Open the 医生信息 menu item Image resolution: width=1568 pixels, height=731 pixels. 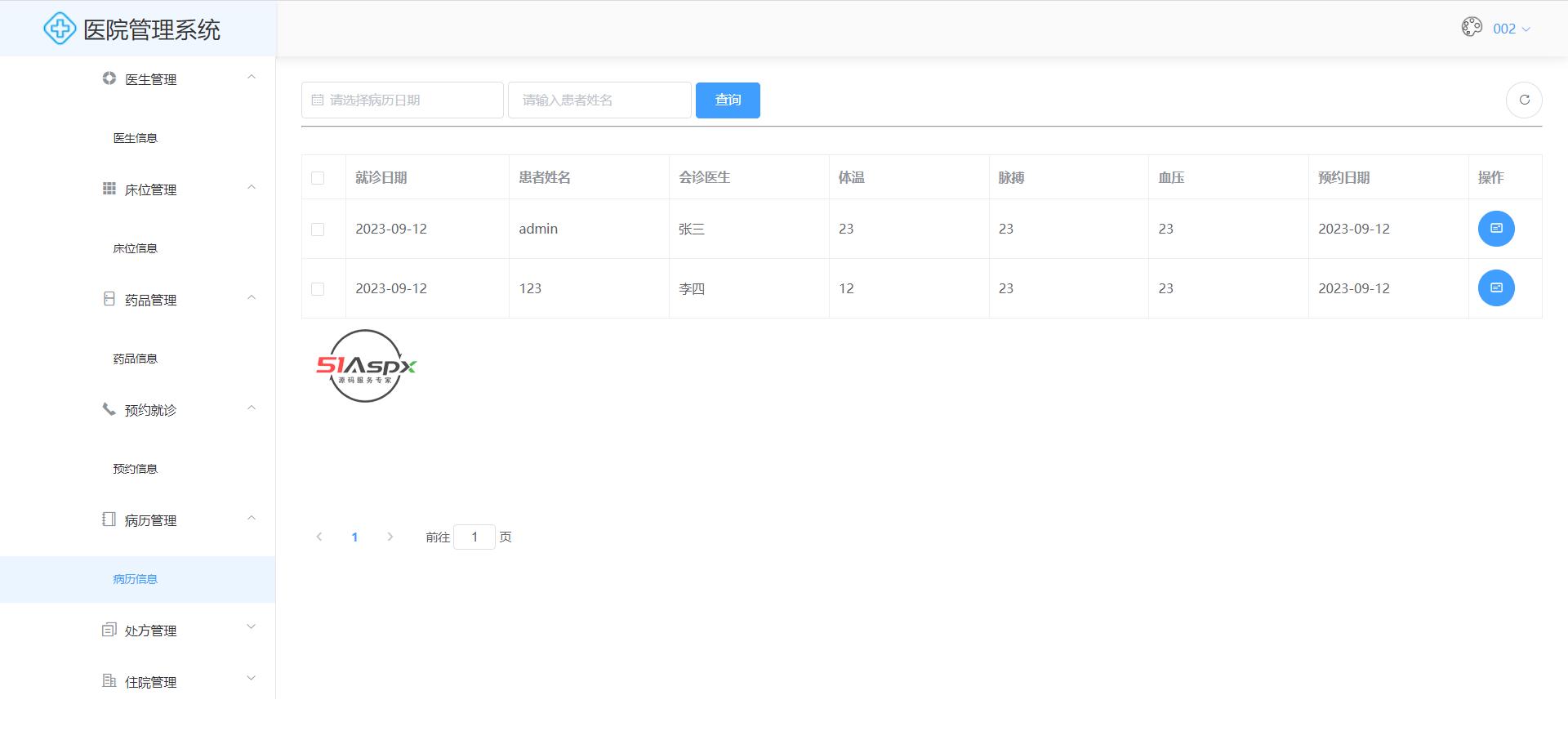[136, 138]
